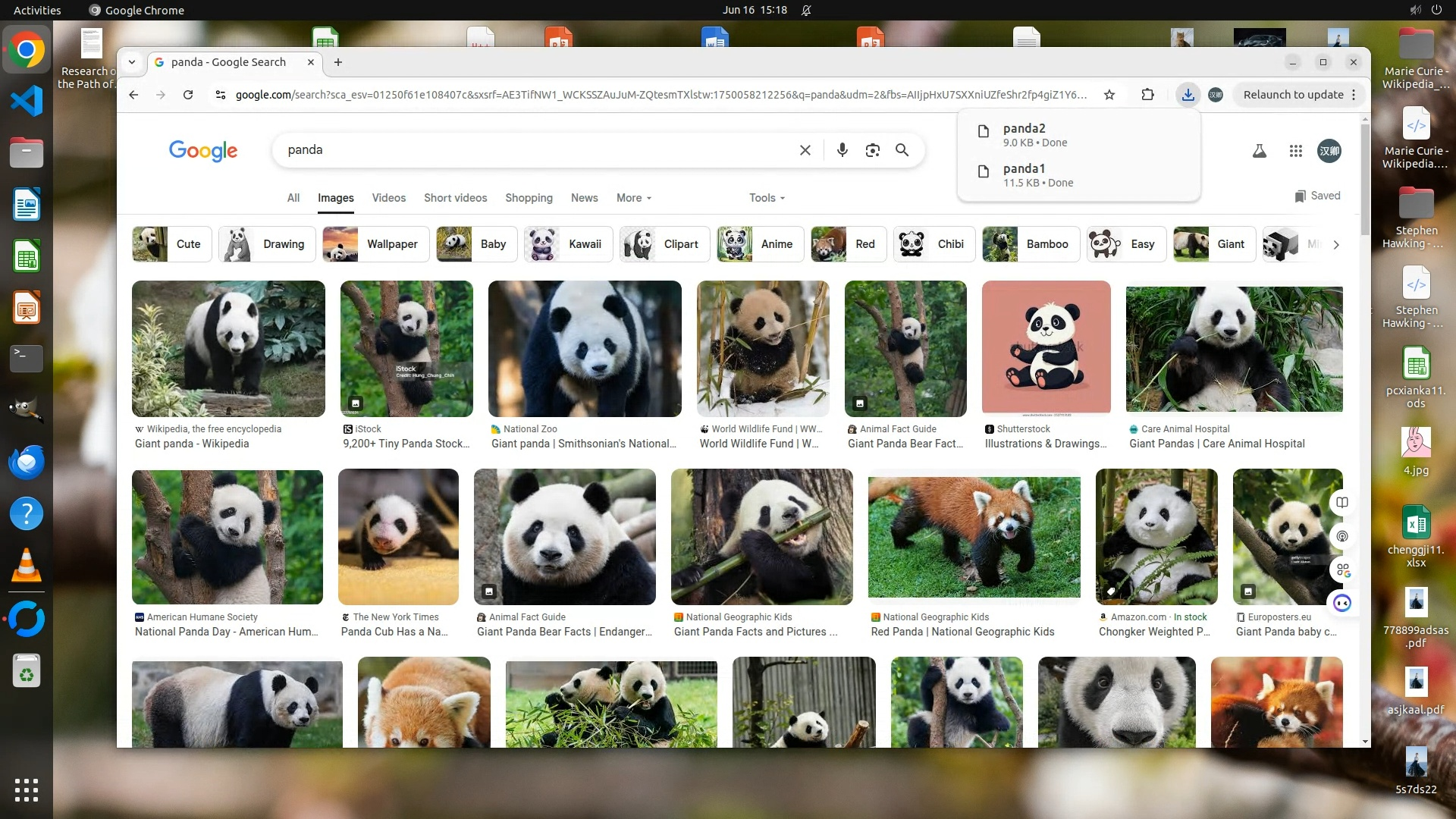1456x819 pixels.
Task: Reload the current page
Action: 188,95
